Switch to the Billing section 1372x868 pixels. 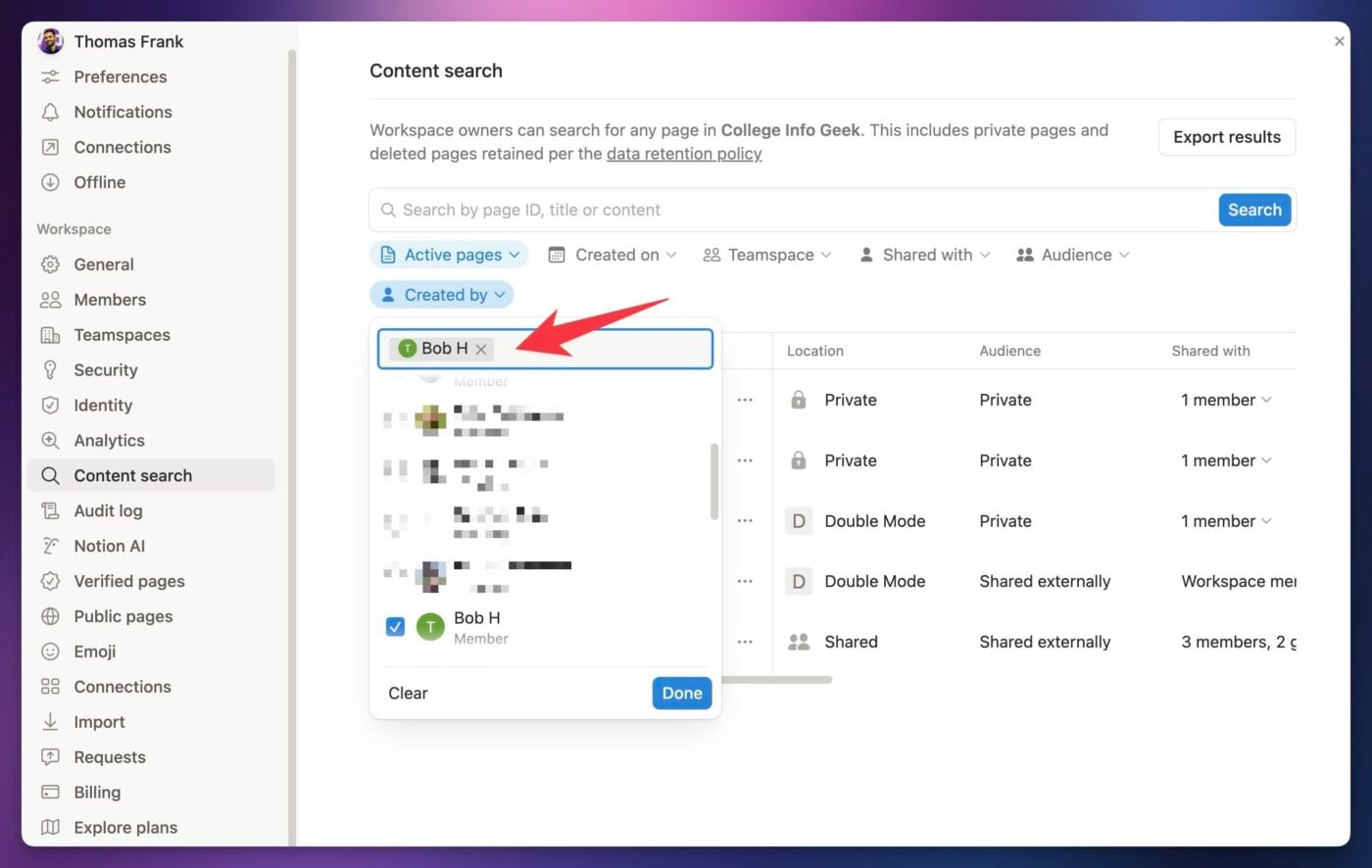tap(98, 792)
